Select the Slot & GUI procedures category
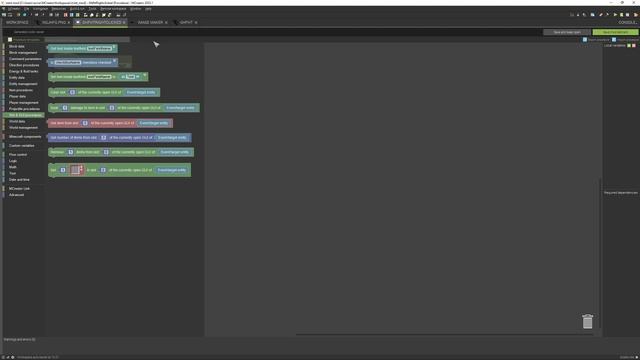 pos(25,115)
